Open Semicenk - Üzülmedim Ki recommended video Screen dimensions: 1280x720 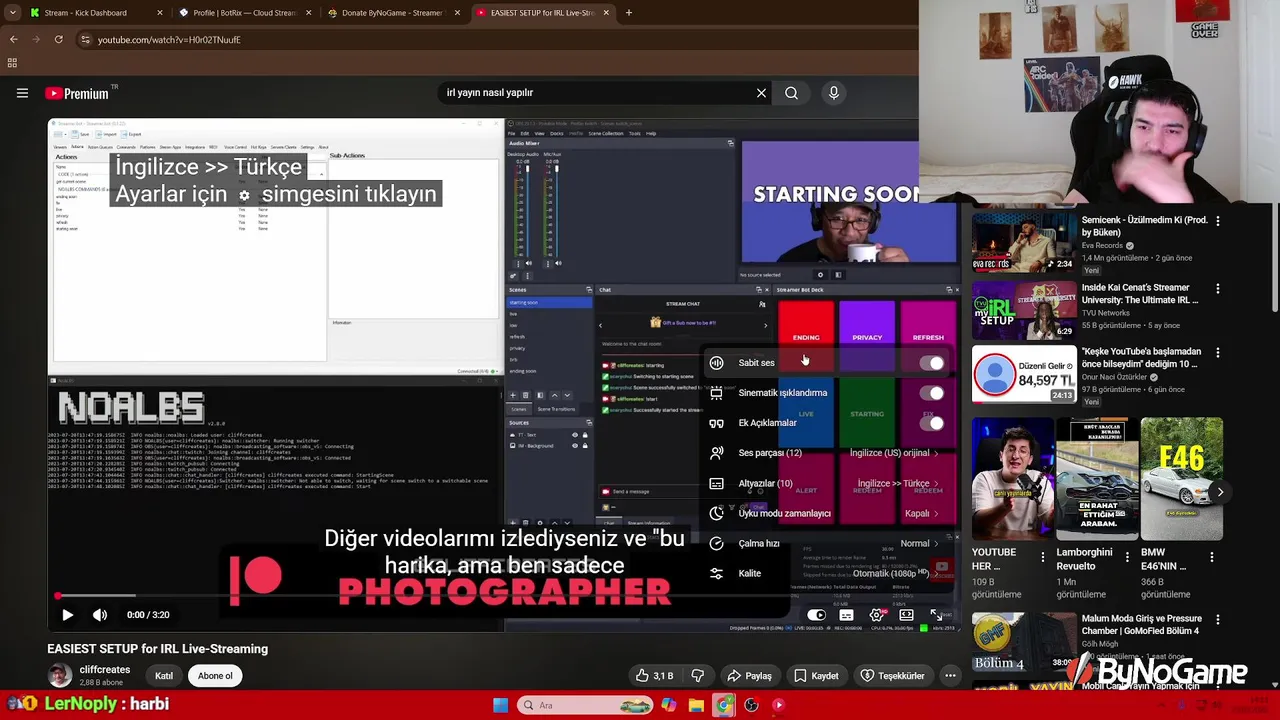[x=1024, y=244]
